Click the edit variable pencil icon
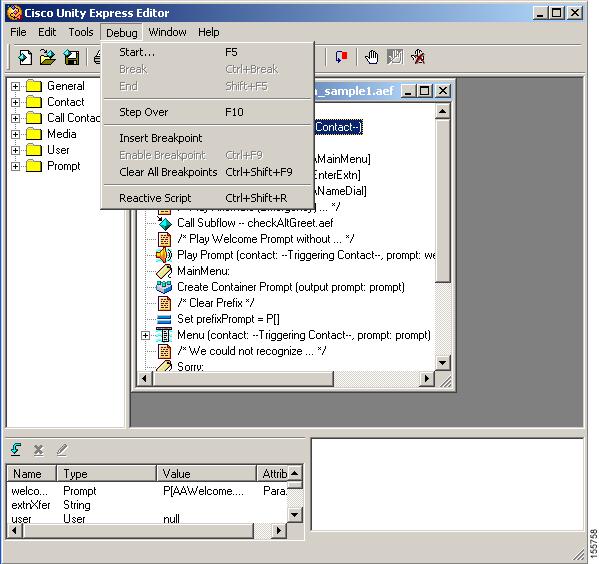The image size is (599, 564). 62,450
